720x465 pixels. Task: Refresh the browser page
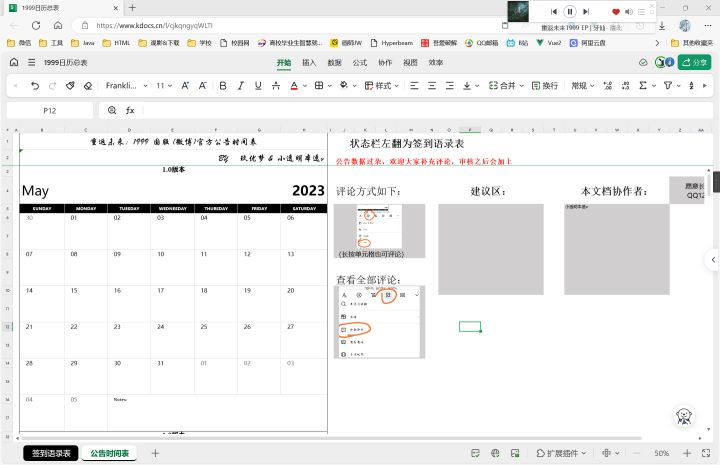(36, 25)
